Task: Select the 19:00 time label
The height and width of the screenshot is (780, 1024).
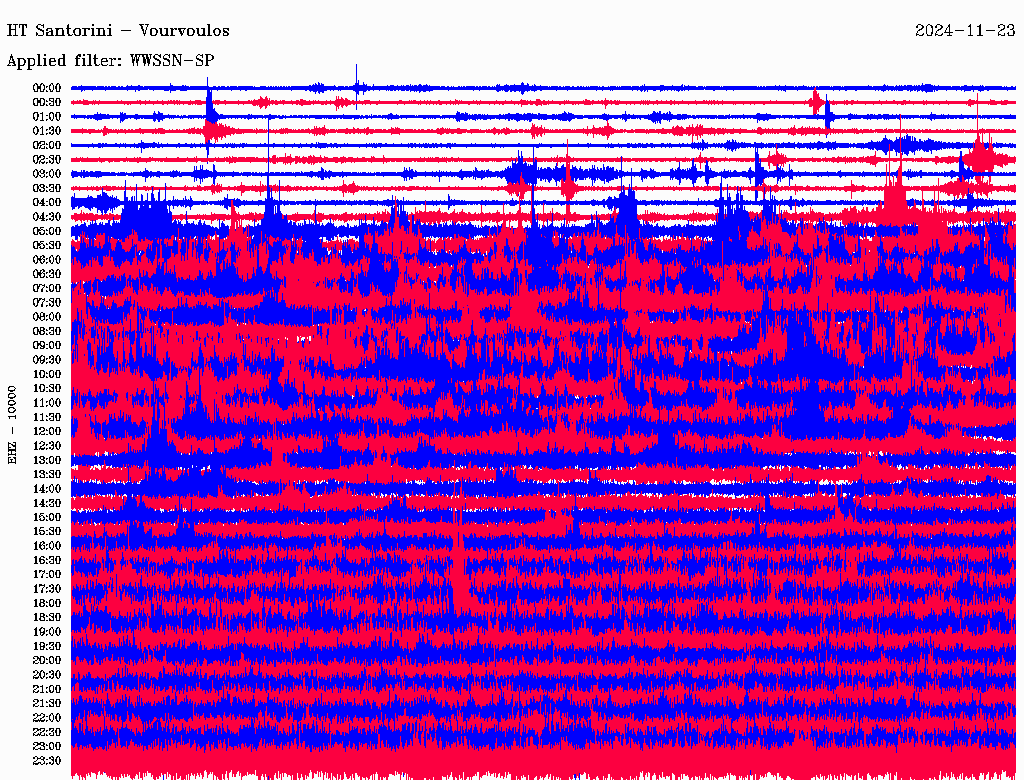Action: (x=47, y=632)
